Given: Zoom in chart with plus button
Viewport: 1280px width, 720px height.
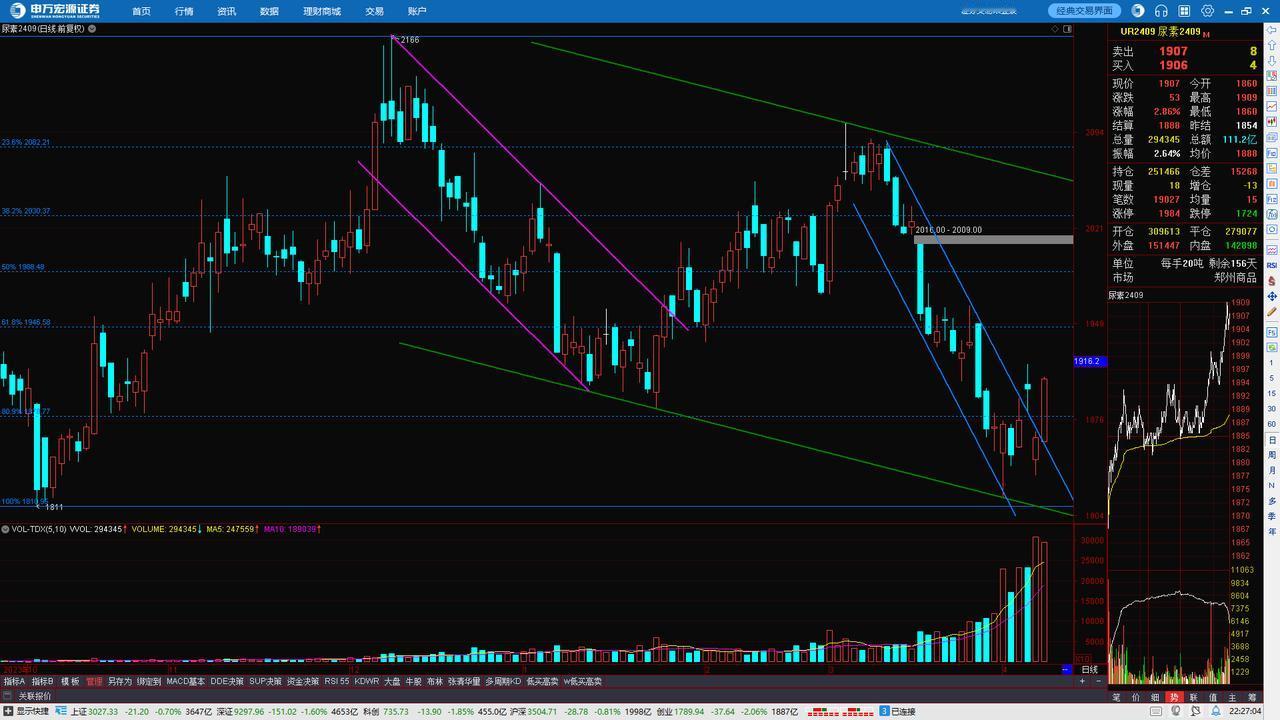Looking at the screenshot, I should click(x=1082, y=681).
